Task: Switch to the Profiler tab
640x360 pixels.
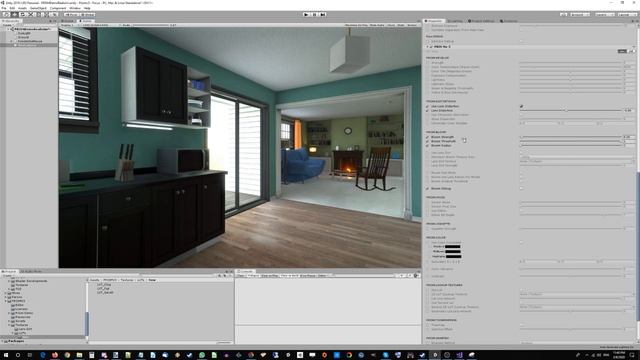Action: [509, 21]
